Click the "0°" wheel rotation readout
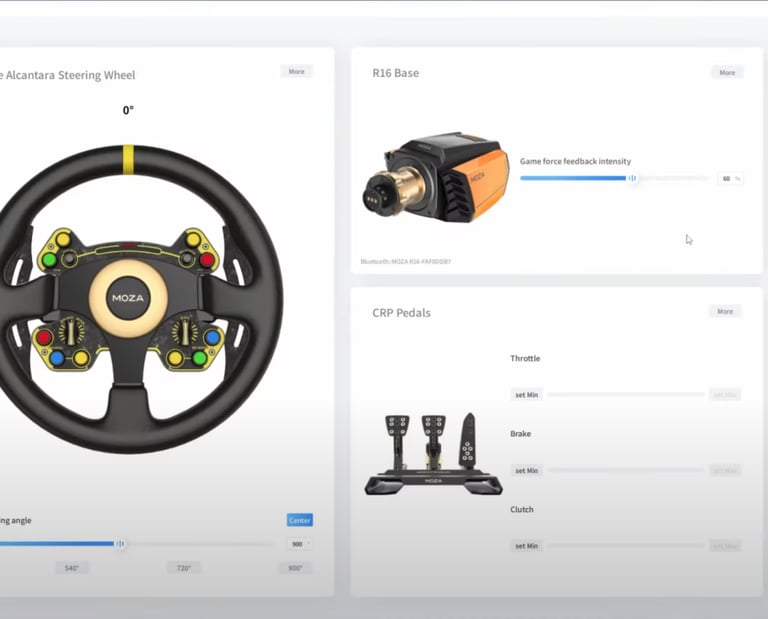 point(128,110)
